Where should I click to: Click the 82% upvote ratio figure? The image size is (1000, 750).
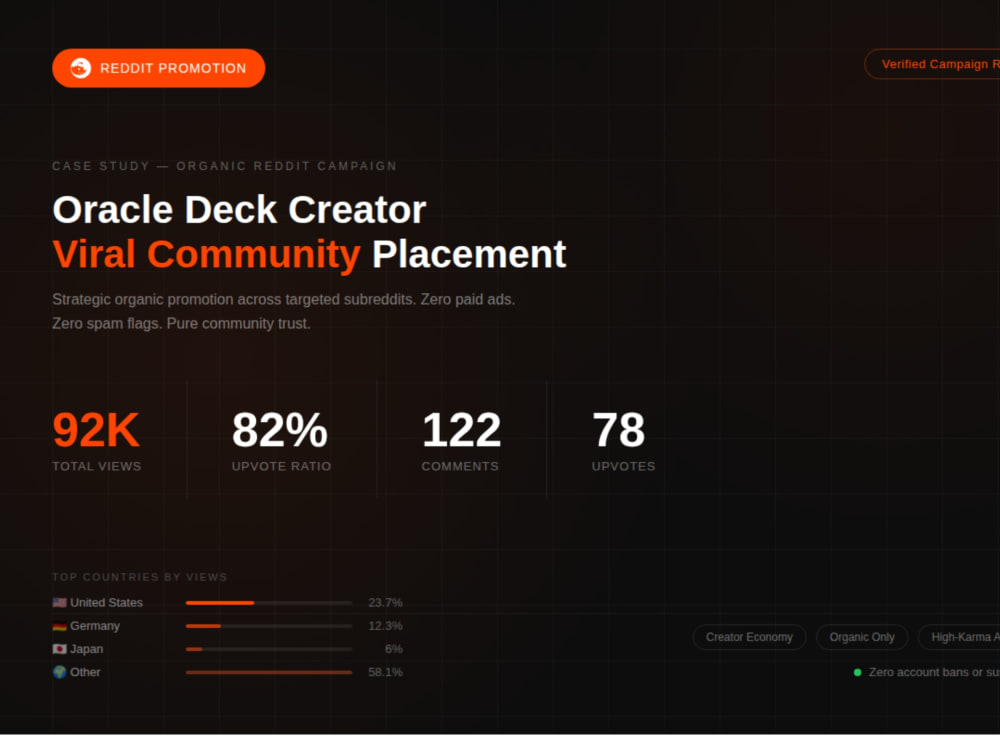point(279,430)
